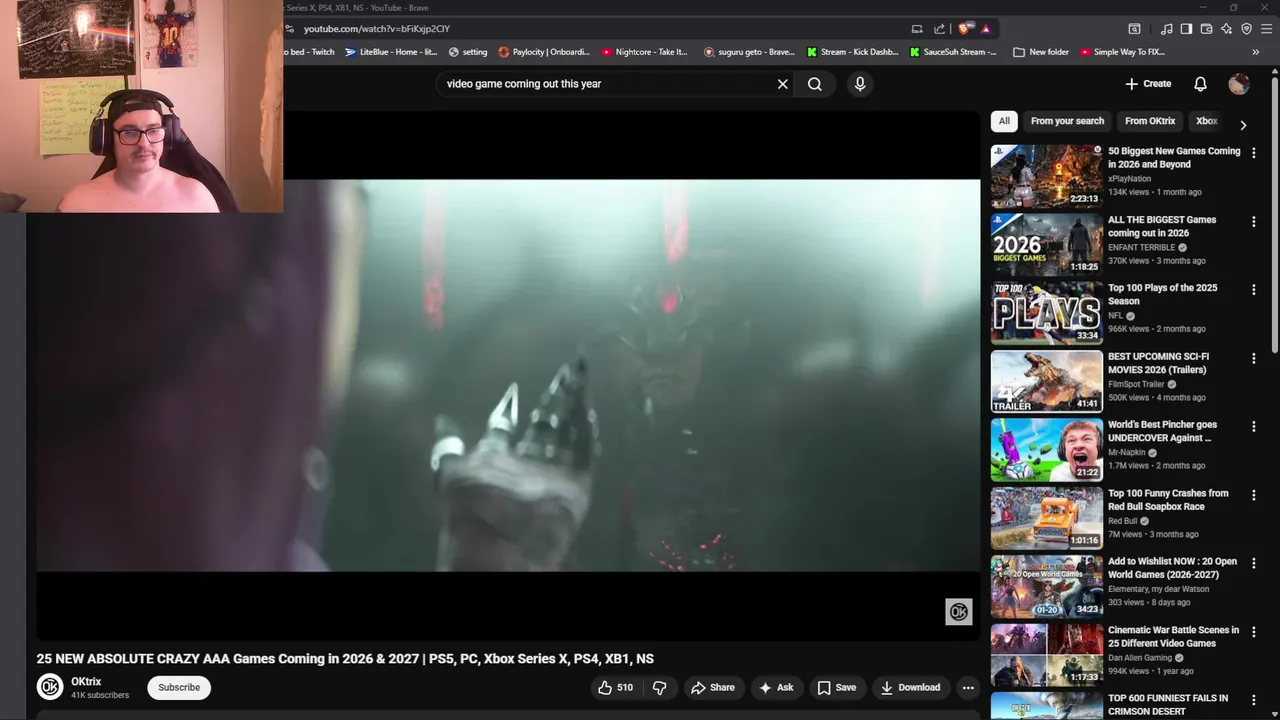Open options for Add to Wishlist NOW video
The width and height of the screenshot is (1280, 720).
[1253, 563]
